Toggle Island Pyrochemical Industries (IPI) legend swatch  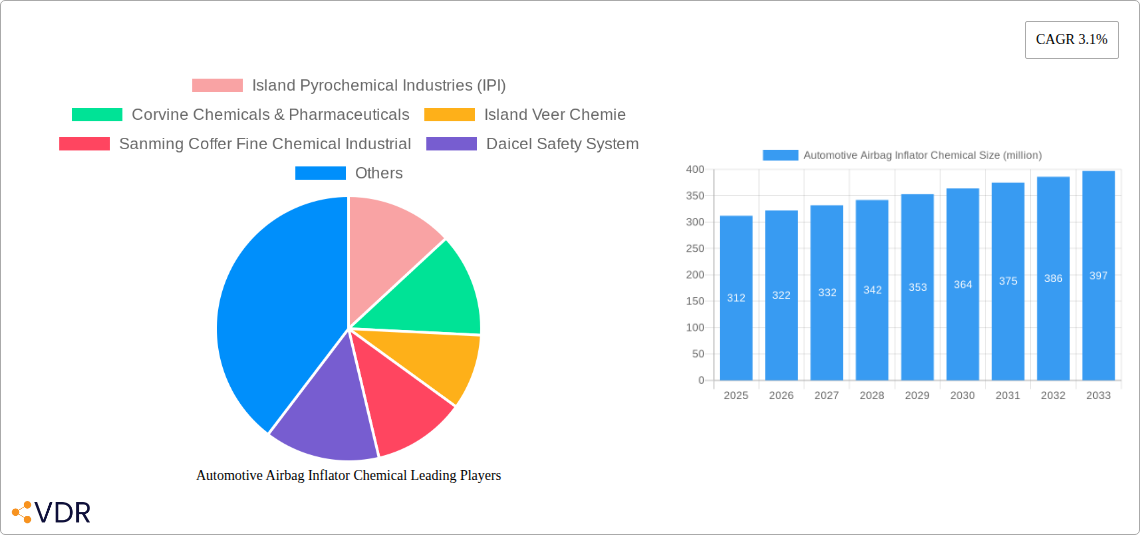[x=217, y=86]
